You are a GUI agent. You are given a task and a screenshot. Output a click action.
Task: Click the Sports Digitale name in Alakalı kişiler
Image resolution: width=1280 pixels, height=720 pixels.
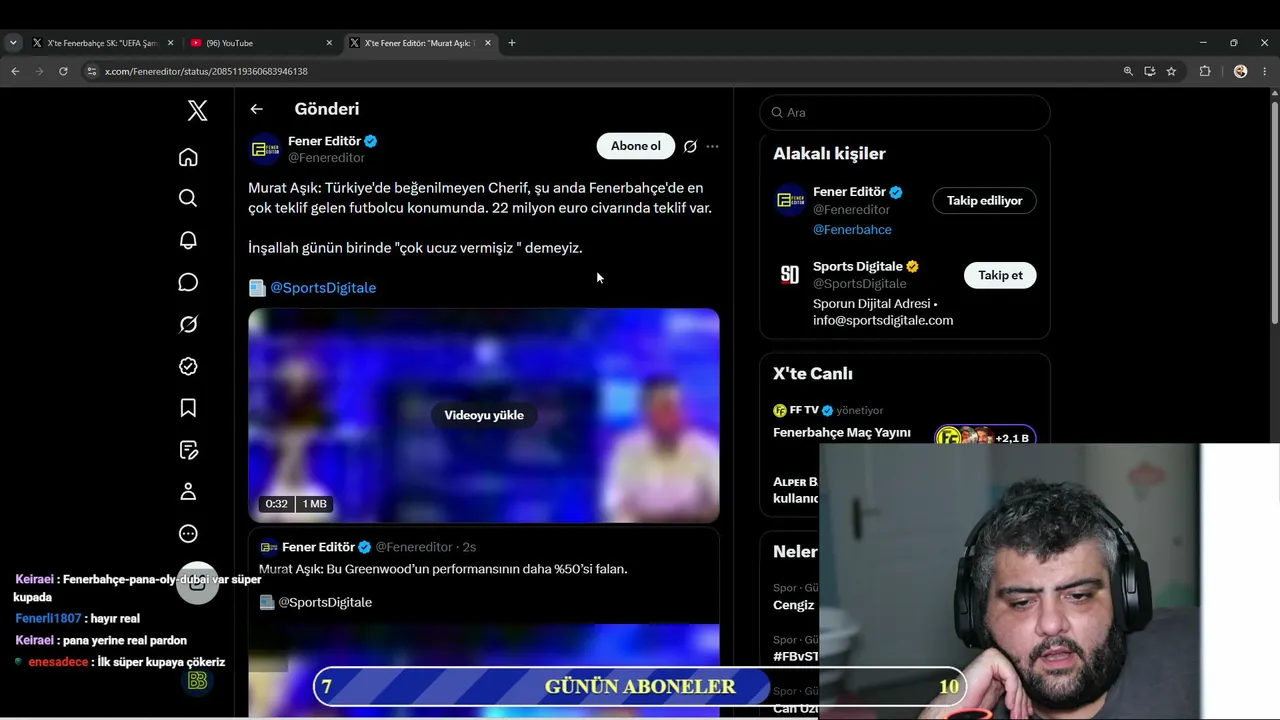857,267
